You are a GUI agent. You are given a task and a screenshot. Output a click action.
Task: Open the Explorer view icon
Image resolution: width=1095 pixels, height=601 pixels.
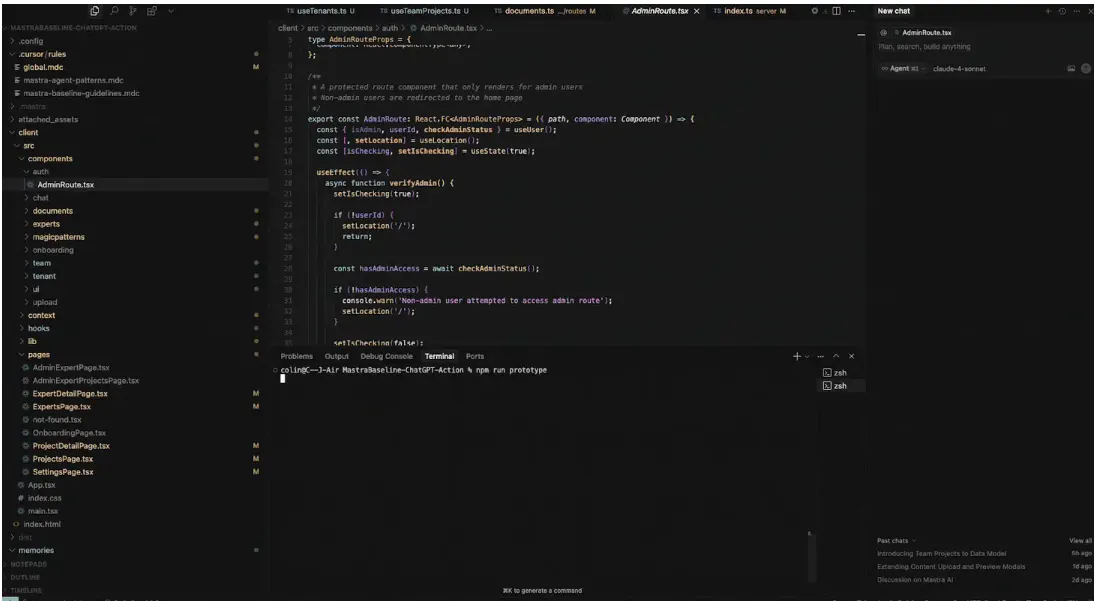[95, 11]
